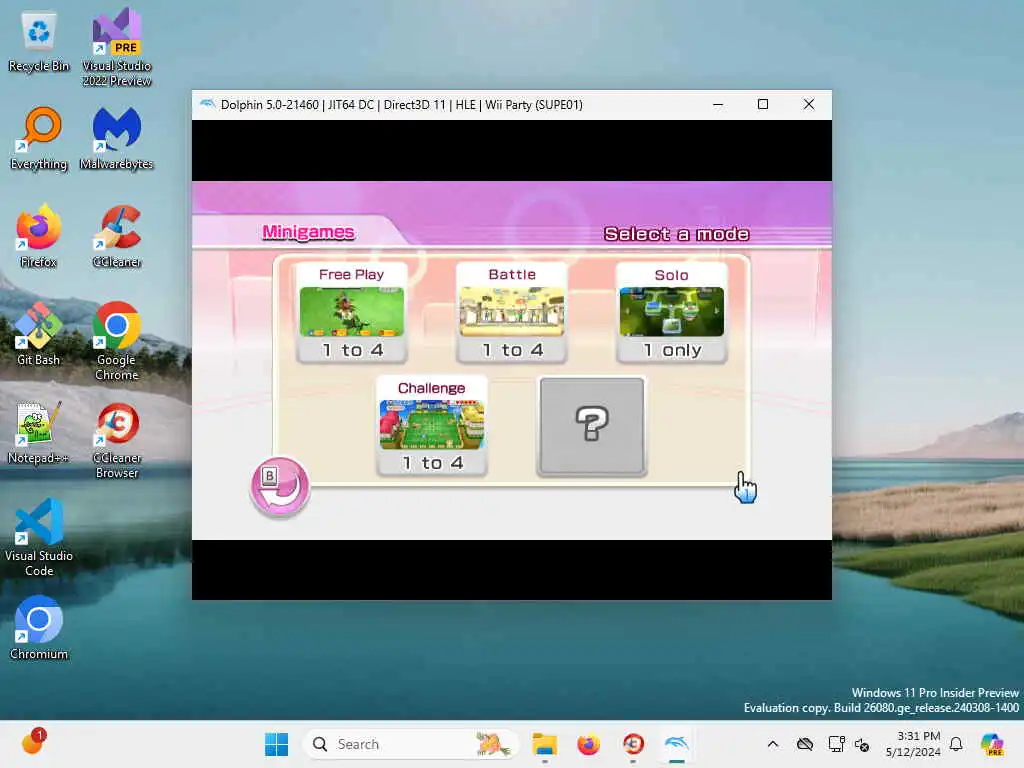Close the Dolphin Wii Party window

(x=808, y=104)
